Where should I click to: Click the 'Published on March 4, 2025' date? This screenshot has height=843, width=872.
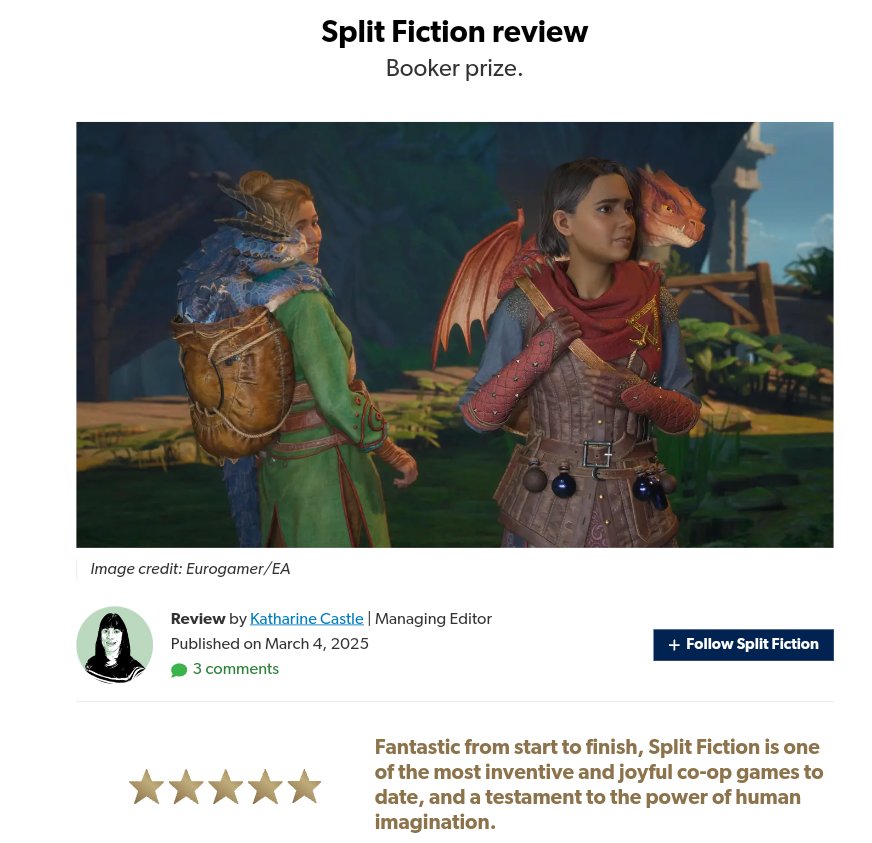tap(270, 643)
